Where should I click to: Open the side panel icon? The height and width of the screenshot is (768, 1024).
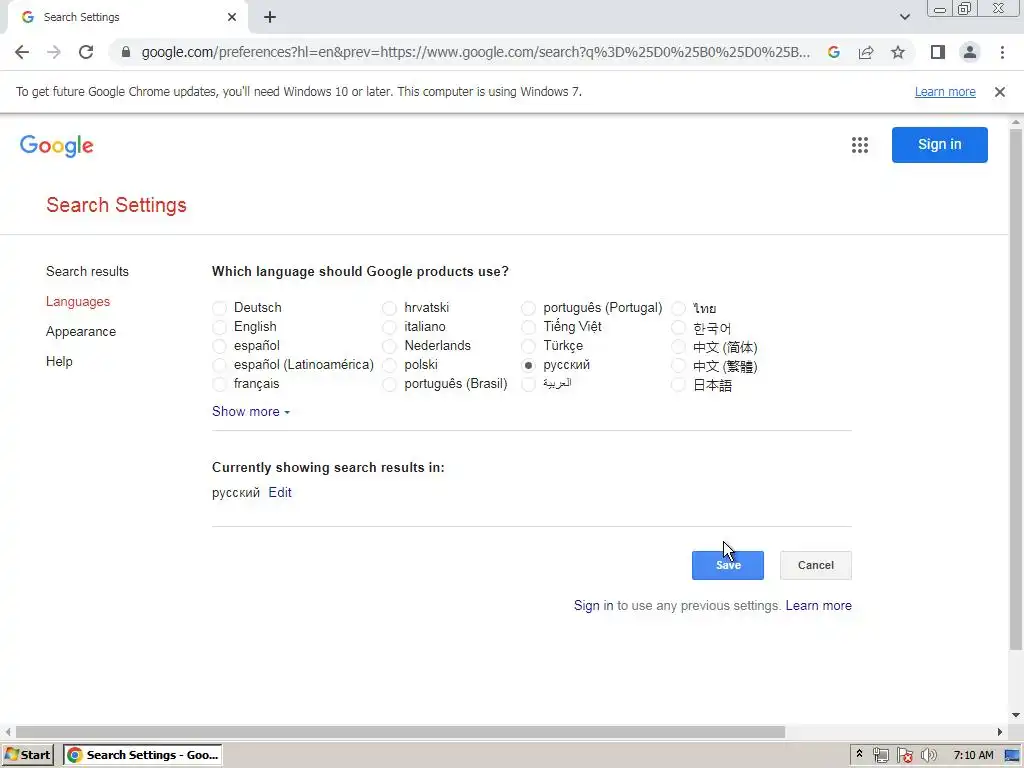coord(938,52)
